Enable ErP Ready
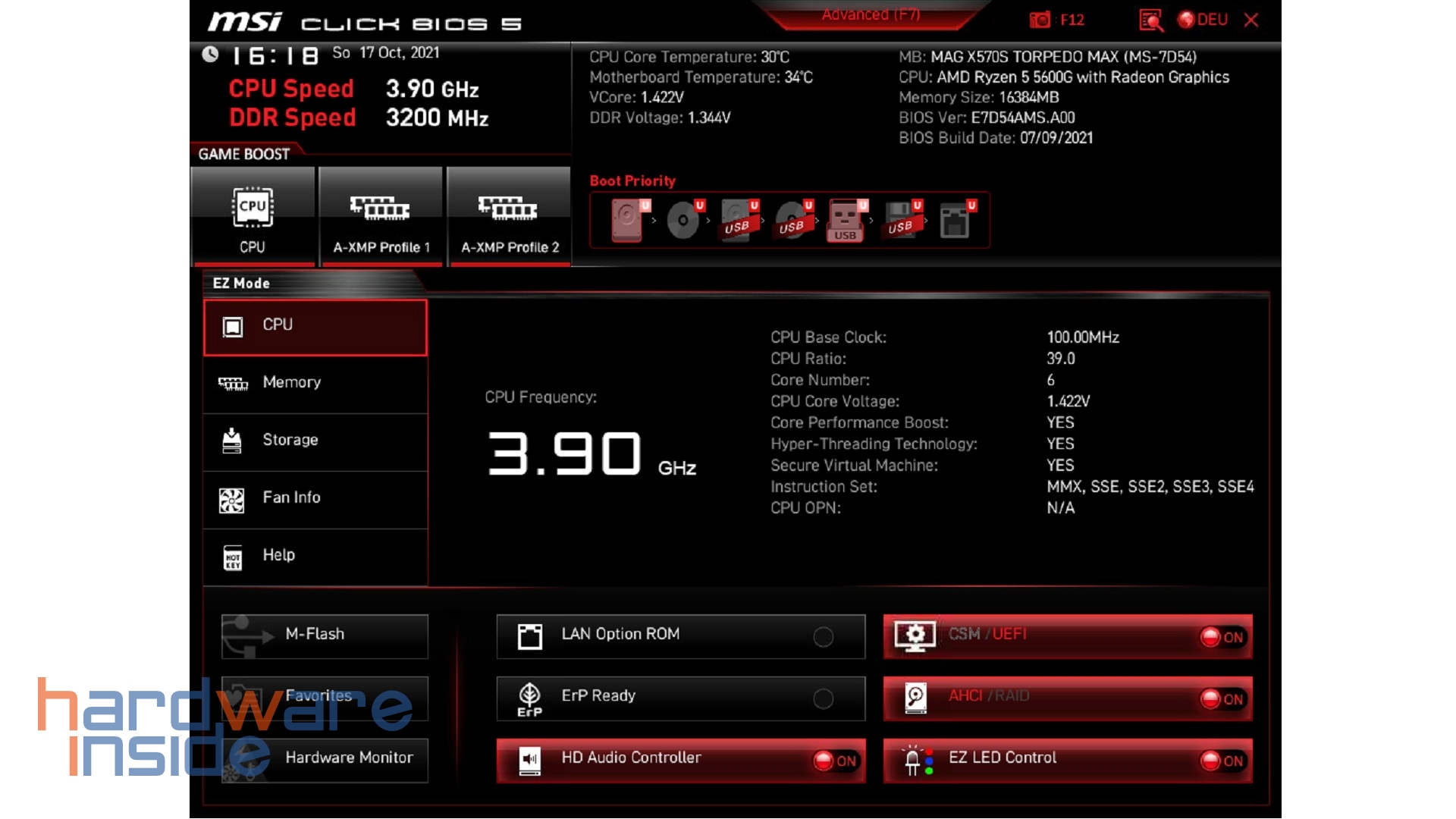The width and height of the screenshot is (1456, 819). coord(823,698)
